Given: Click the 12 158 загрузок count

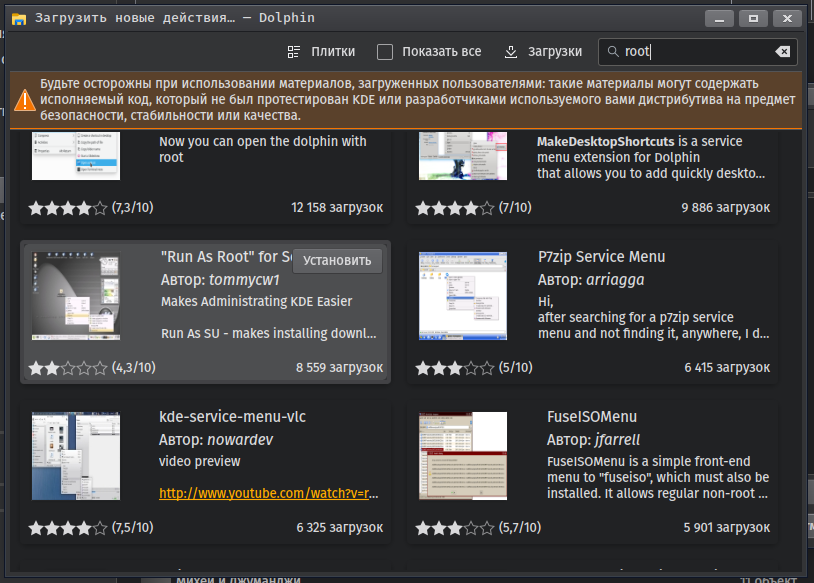Looking at the screenshot, I should click(x=337, y=208).
